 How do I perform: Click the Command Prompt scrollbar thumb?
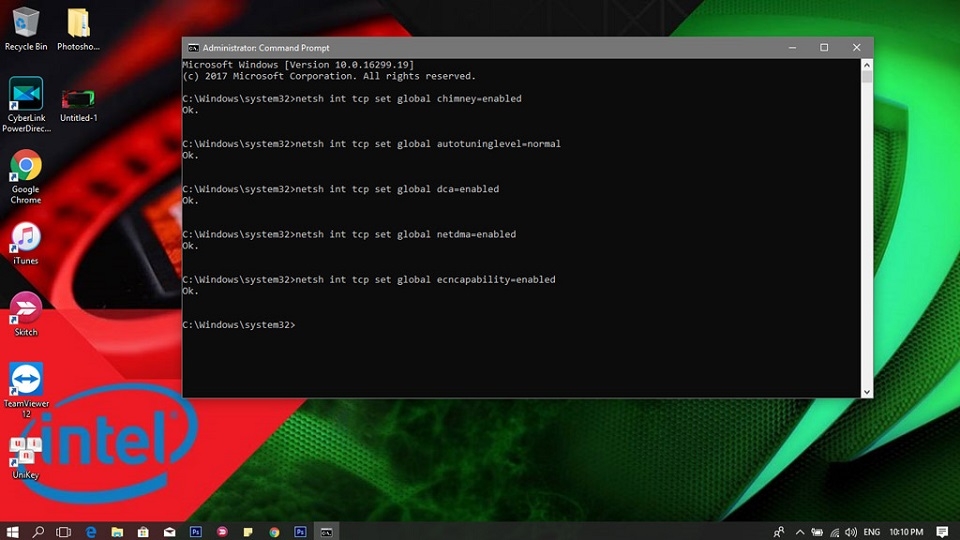point(867,77)
